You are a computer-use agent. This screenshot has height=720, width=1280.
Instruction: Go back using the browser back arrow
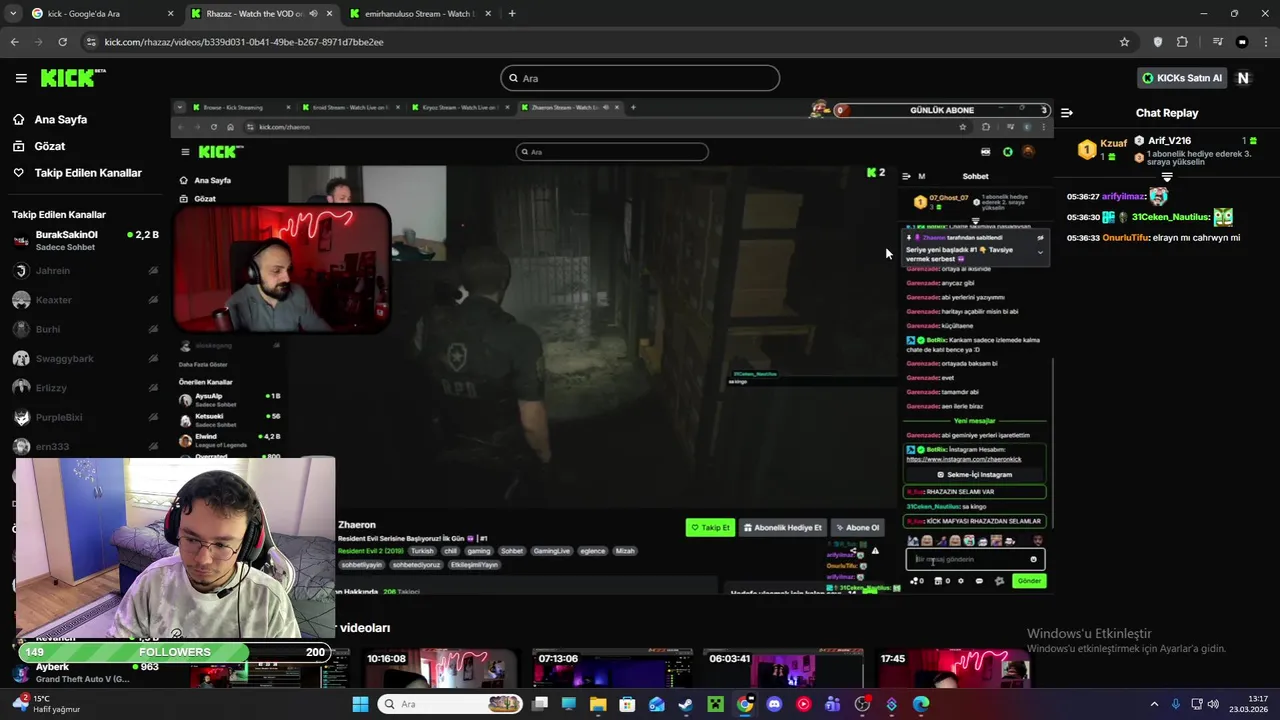(14, 42)
